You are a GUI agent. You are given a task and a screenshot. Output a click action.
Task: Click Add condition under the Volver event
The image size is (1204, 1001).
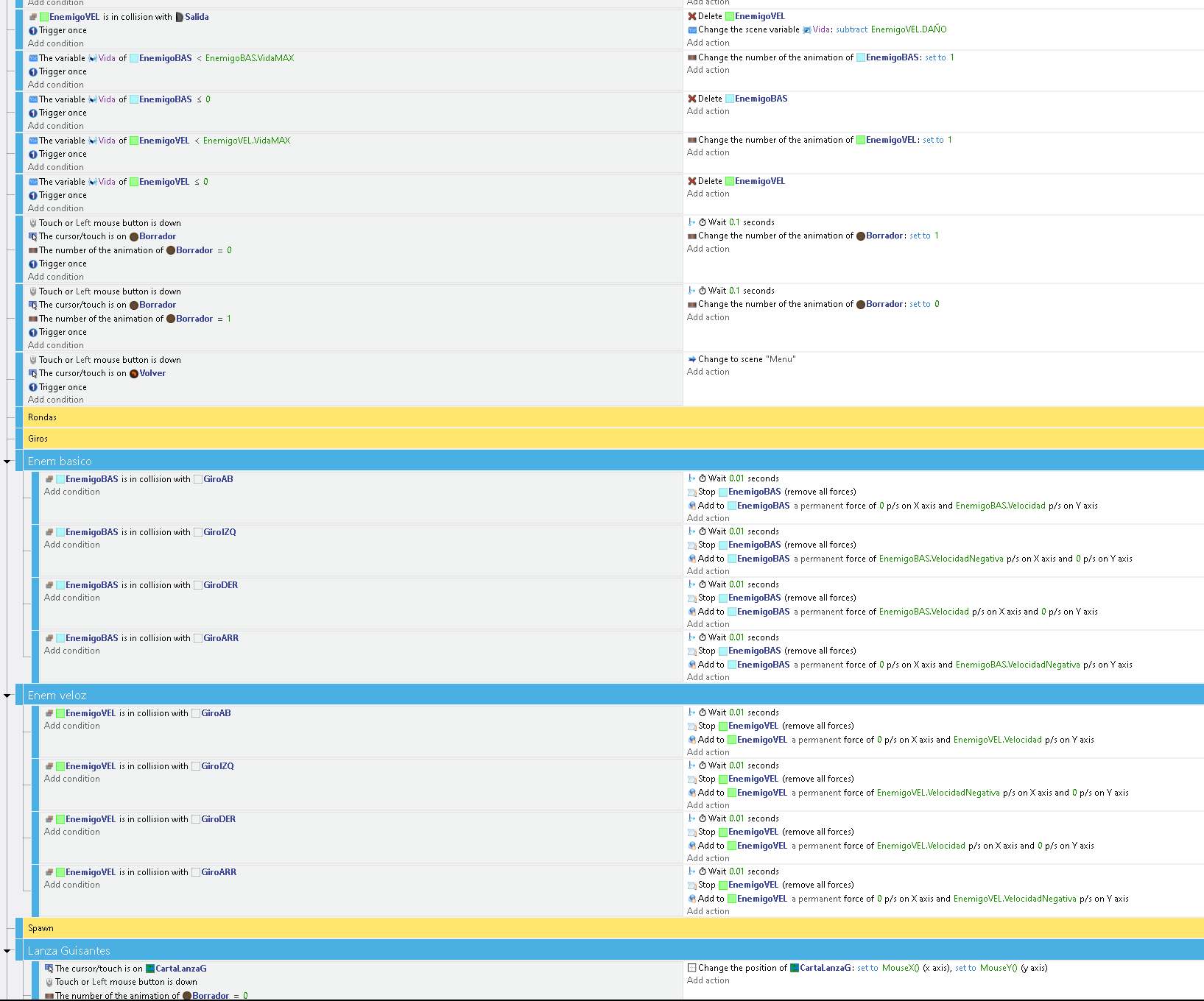56,400
